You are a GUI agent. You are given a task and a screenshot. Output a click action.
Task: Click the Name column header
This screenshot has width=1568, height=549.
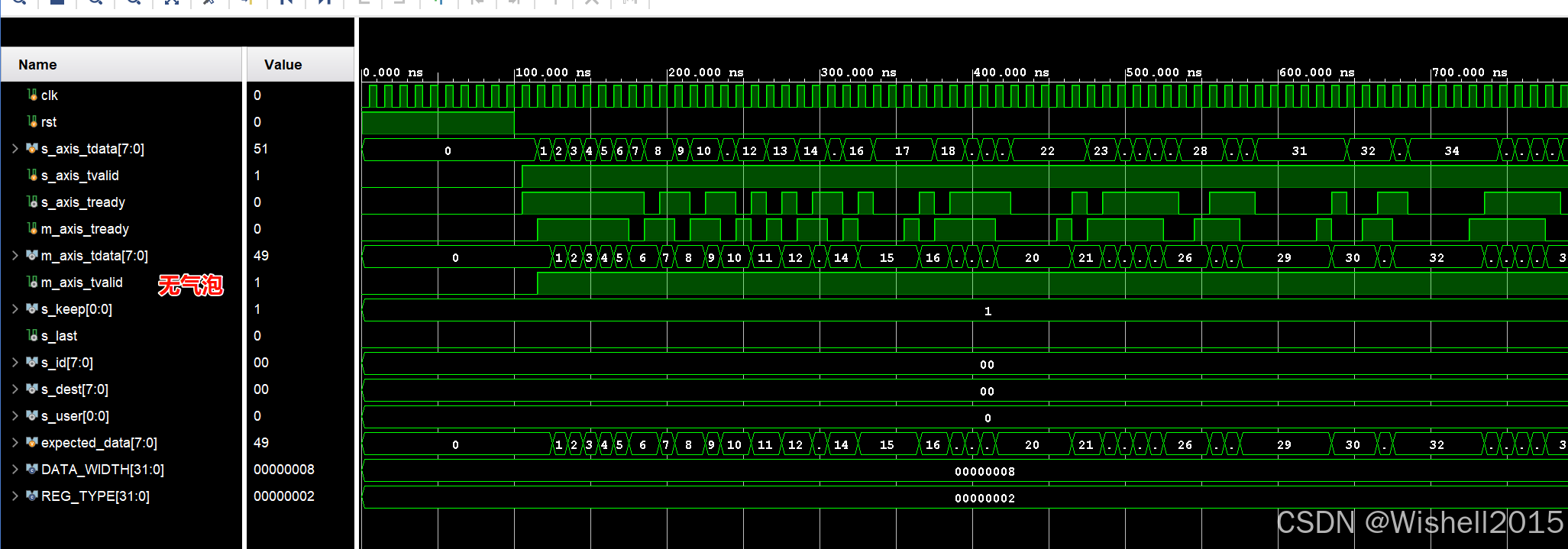click(121, 65)
